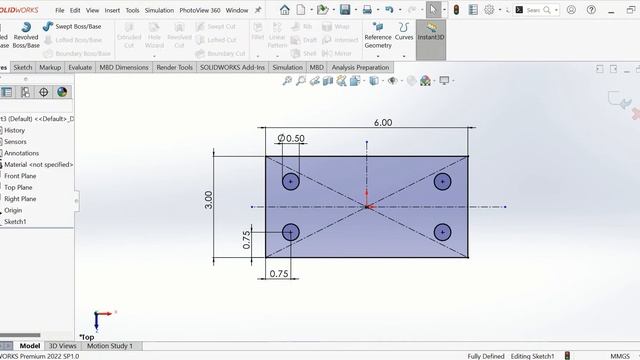Switch to the Analysis Preparation tab
This screenshot has height=360, width=640.
click(360, 67)
